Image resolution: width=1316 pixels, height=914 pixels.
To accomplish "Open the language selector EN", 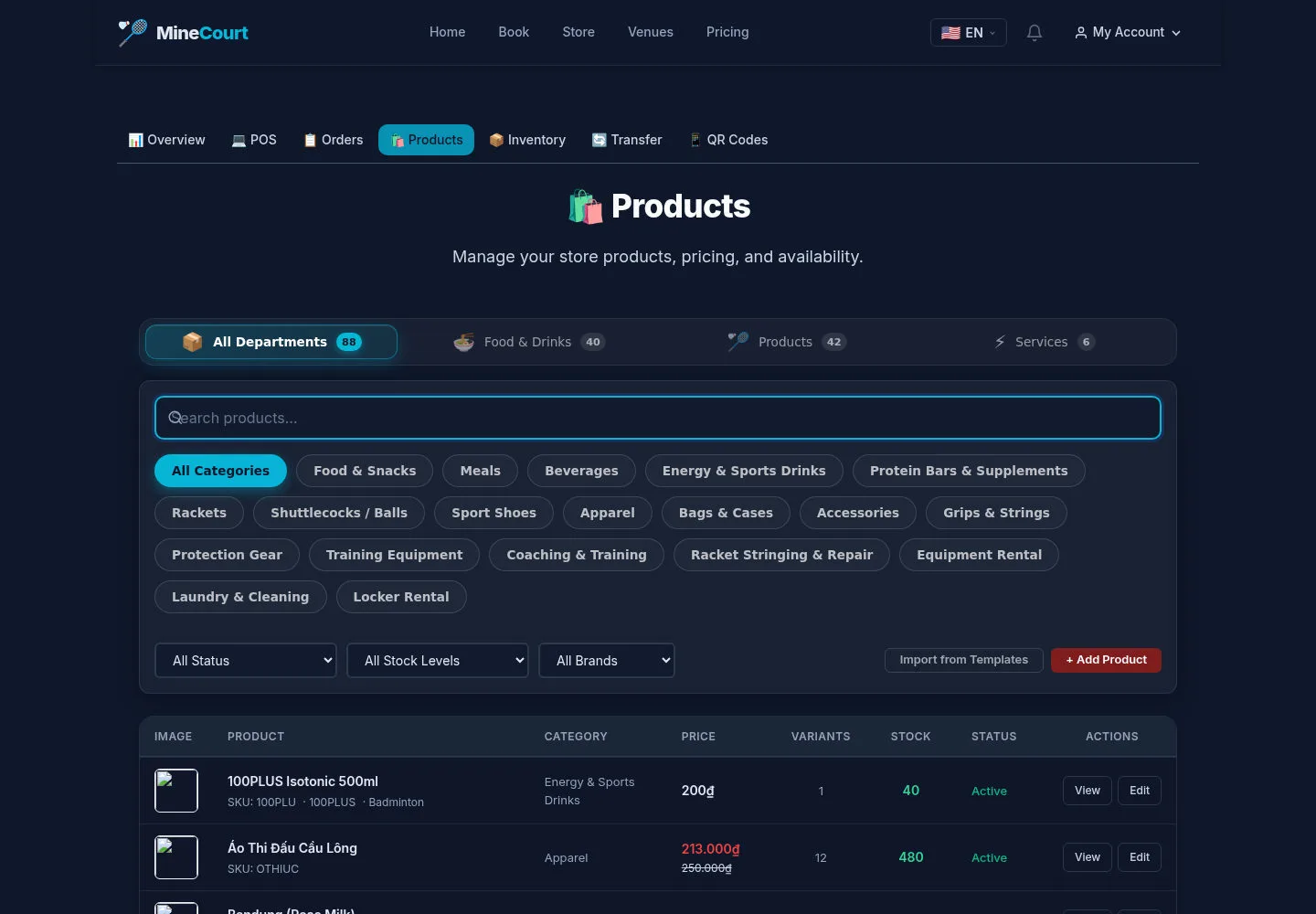I will click(969, 33).
